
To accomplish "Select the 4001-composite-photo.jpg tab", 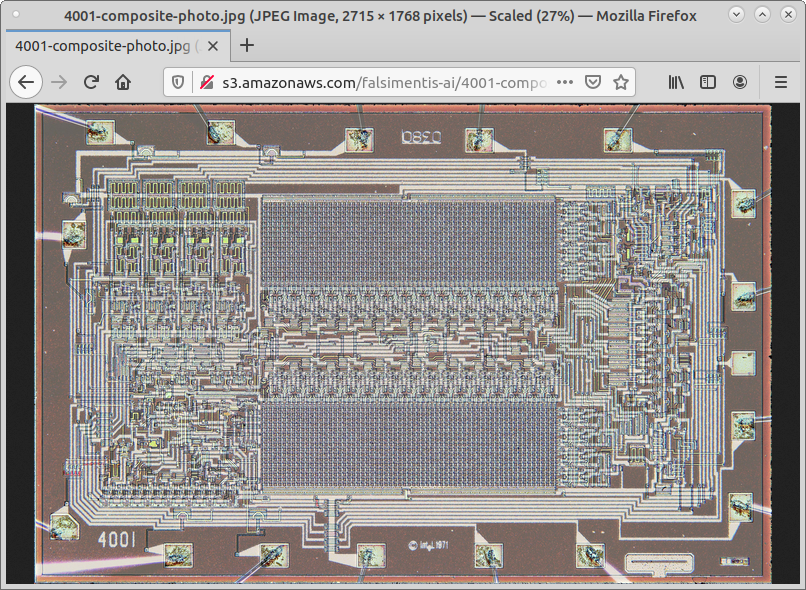I will (118, 46).
